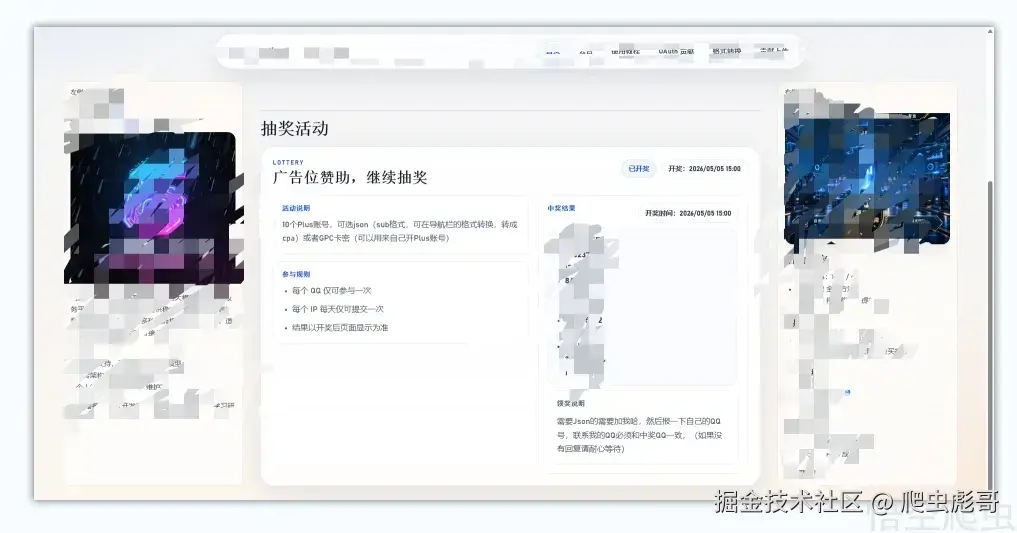Click the 需要Json的需要加我哈 instruction paragraph
The height and width of the screenshot is (533, 1017).
[639, 434]
